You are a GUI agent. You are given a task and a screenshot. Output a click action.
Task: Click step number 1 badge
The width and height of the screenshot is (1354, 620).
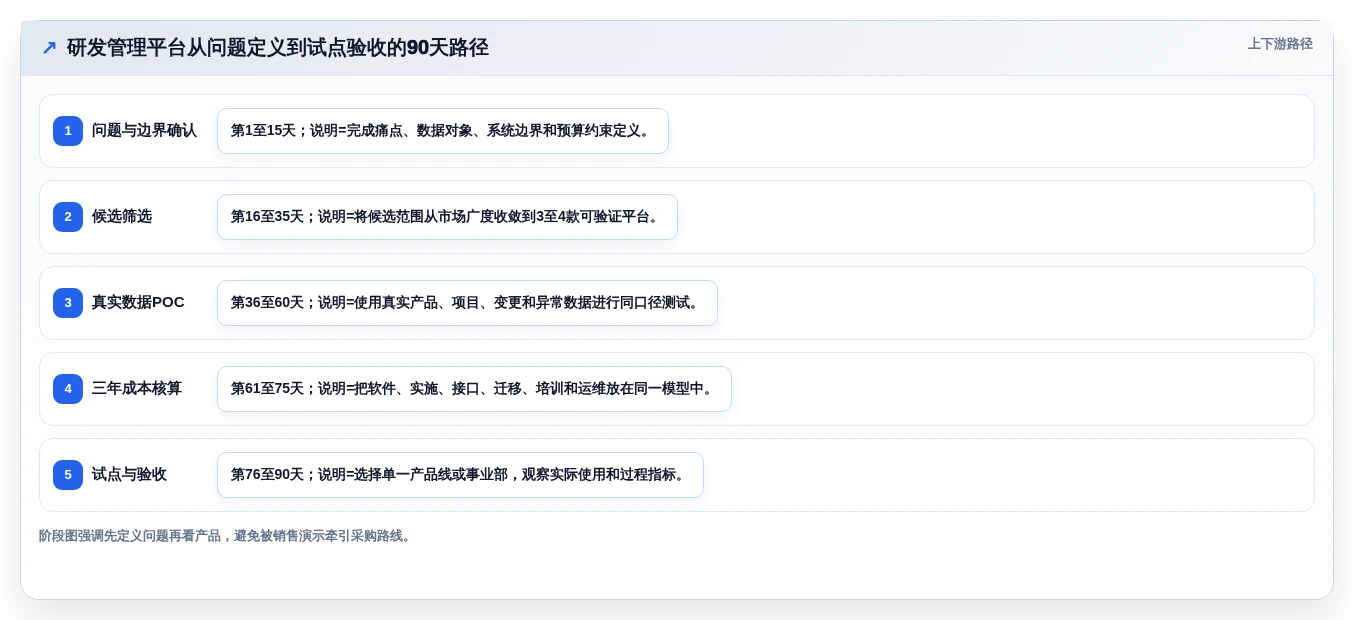(x=68, y=131)
